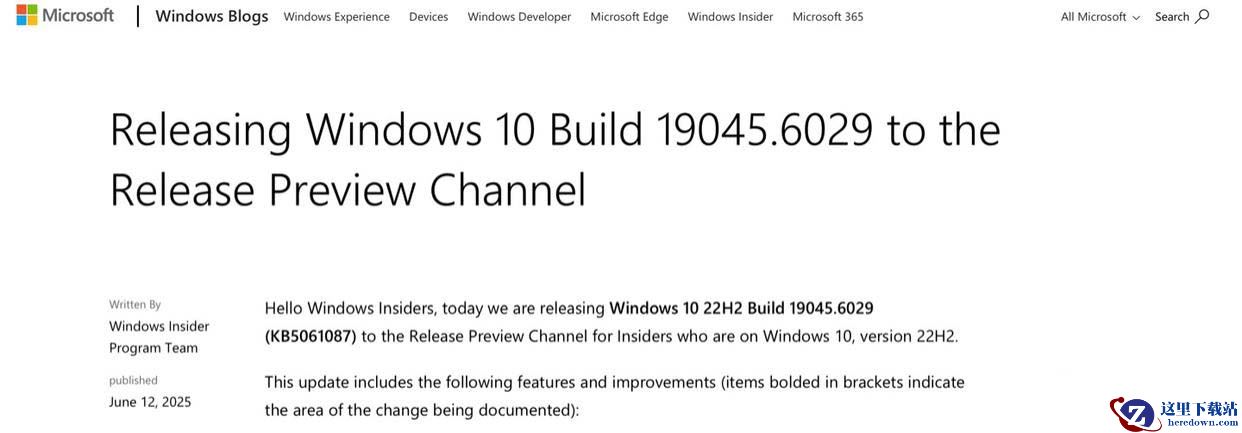Viewport: 1242px width, 433px height.
Task: Click the search magnifier icon
Action: point(1202,16)
